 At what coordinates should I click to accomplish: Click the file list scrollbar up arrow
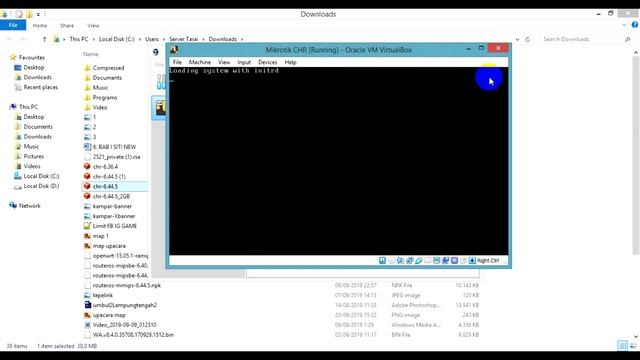coord(636,53)
